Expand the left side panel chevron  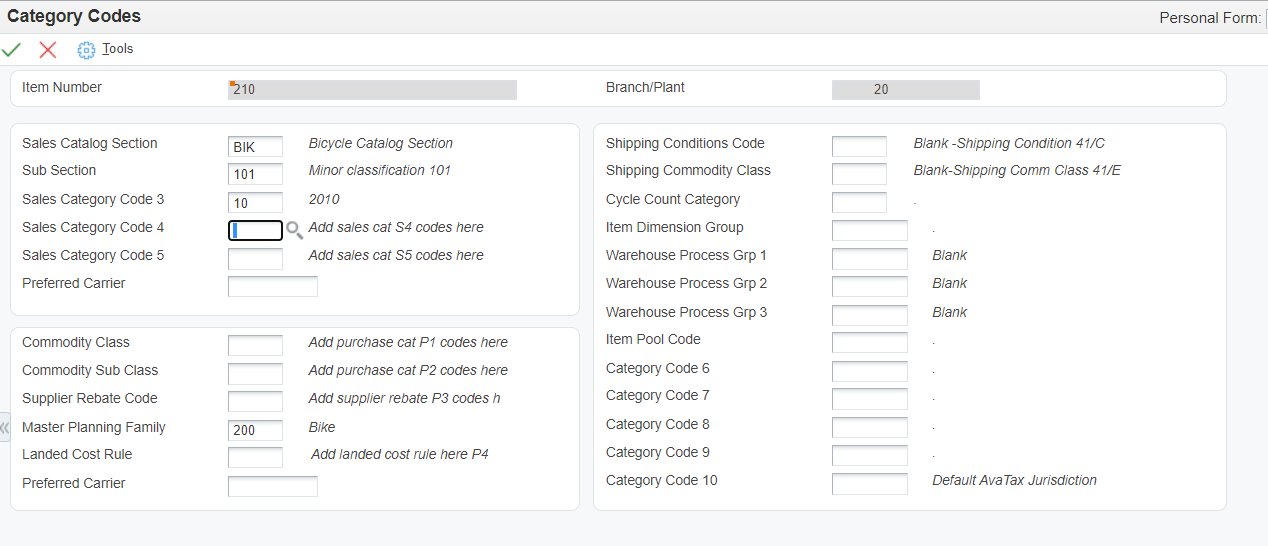(x=4, y=427)
